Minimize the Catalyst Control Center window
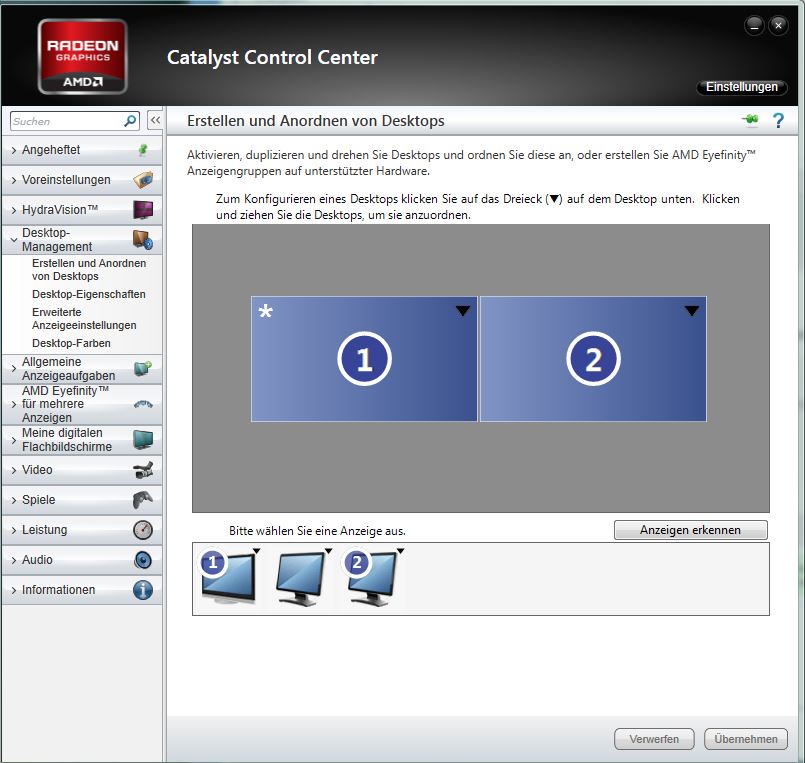The image size is (805, 763). (x=754, y=25)
